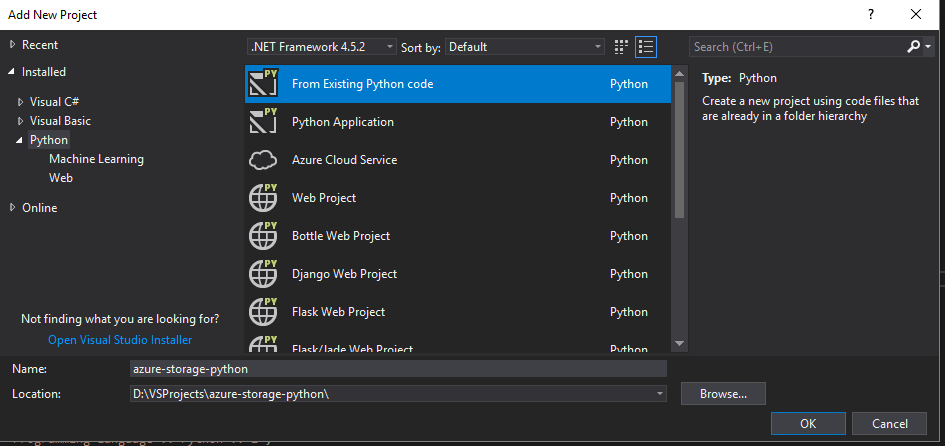Image resolution: width=945 pixels, height=446 pixels.
Task: Confirm with the OK button
Action: point(808,424)
